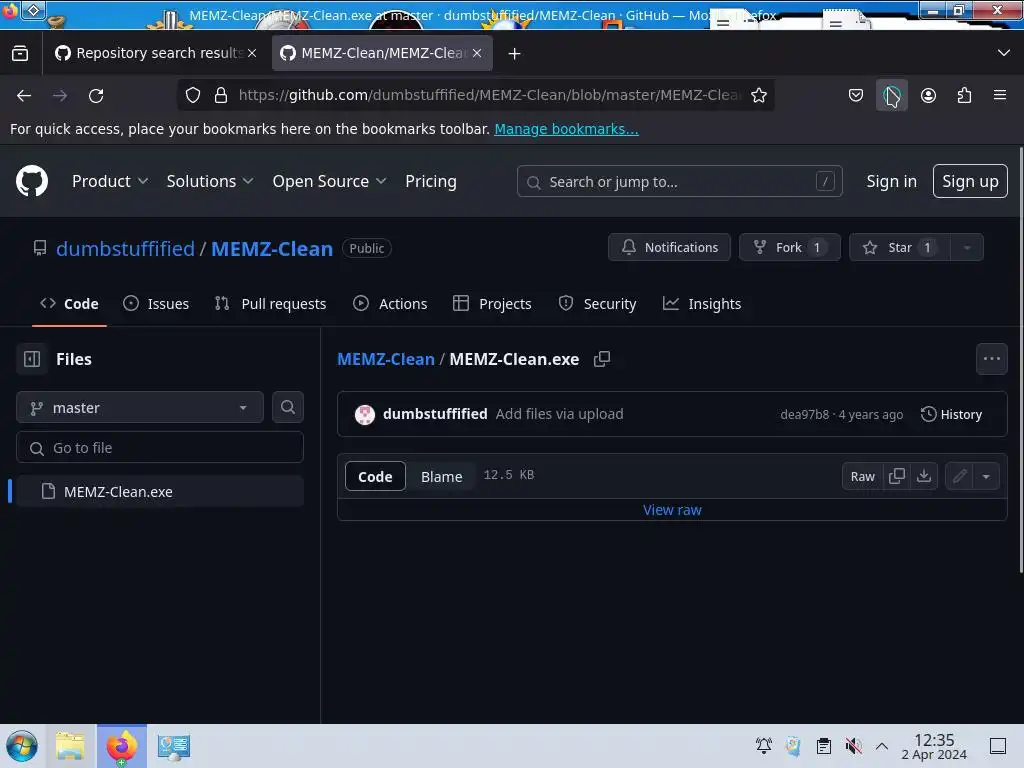
Task: Open dropdown arrow next to edit pencil
Action: (986, 476)
